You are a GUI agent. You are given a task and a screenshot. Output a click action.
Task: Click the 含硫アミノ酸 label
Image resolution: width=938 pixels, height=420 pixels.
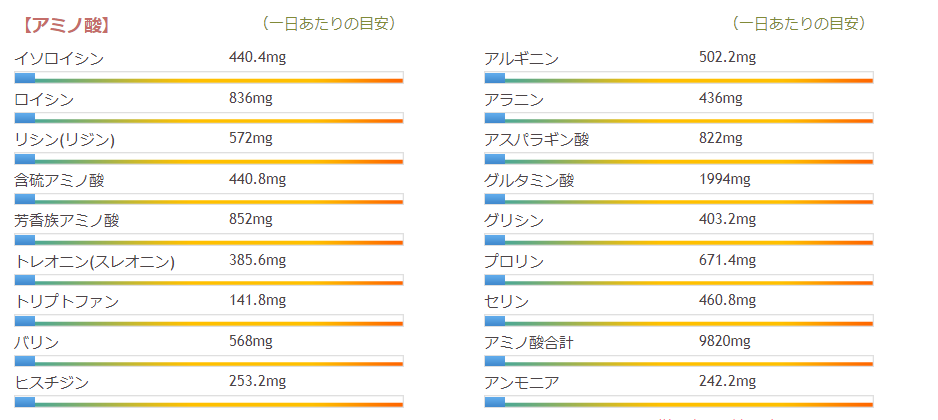coord(59,180)
